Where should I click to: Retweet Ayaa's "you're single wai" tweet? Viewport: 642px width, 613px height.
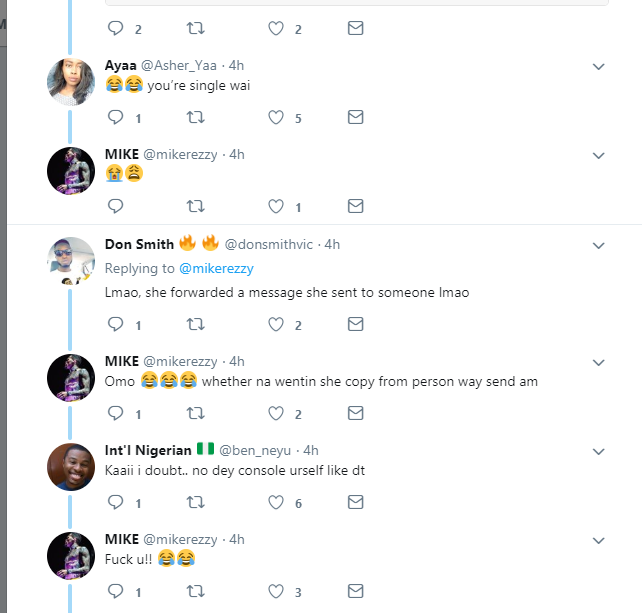pos(196,117)
